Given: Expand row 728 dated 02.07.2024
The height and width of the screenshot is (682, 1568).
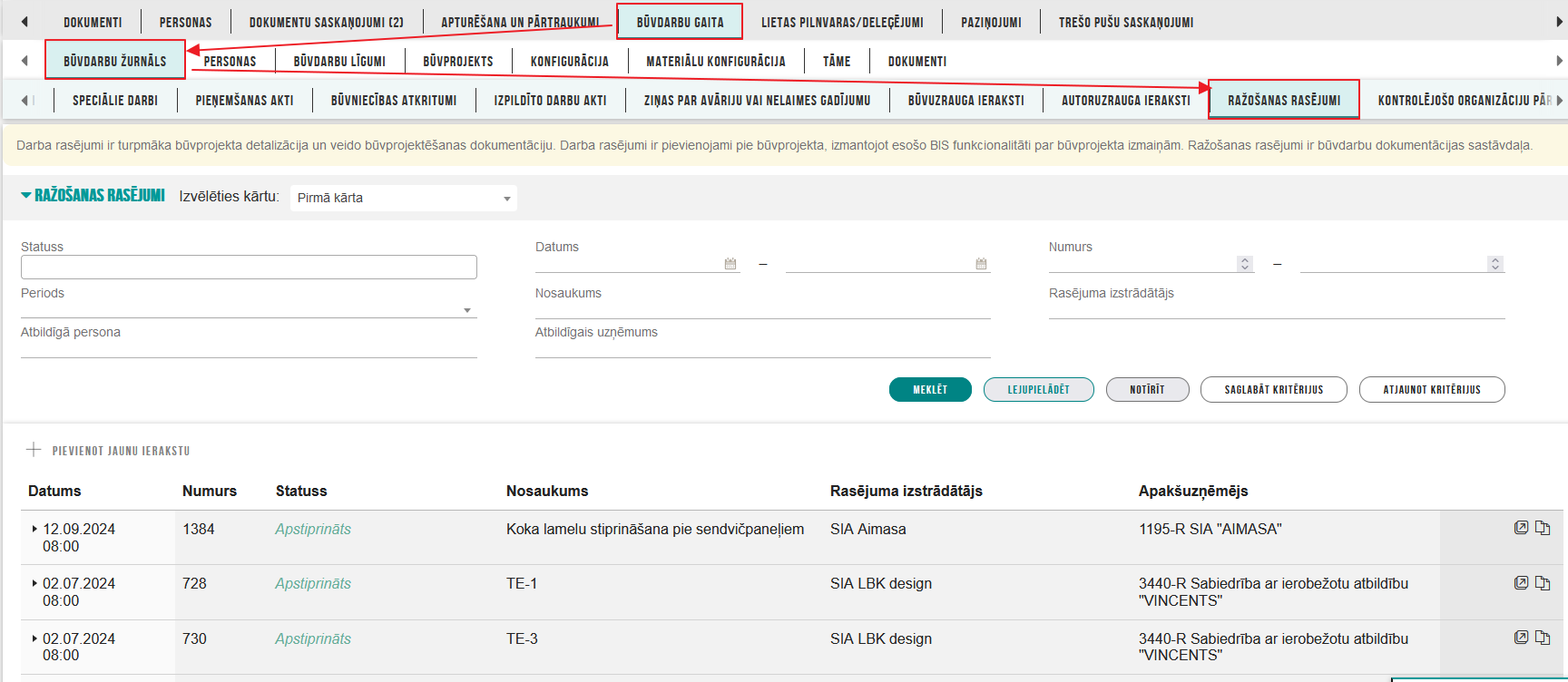Looking at the screenshot, I should point(34,583).
